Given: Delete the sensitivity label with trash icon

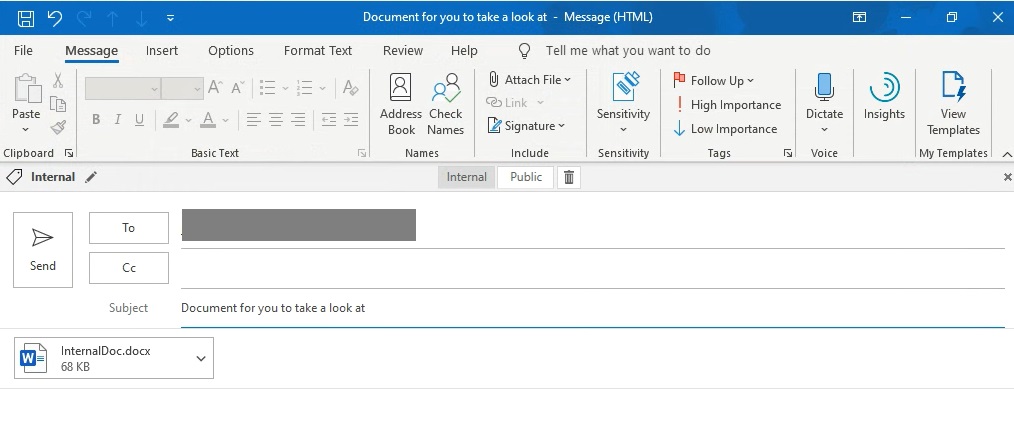Looking at the screenshot, I should [x=569, y=177].
